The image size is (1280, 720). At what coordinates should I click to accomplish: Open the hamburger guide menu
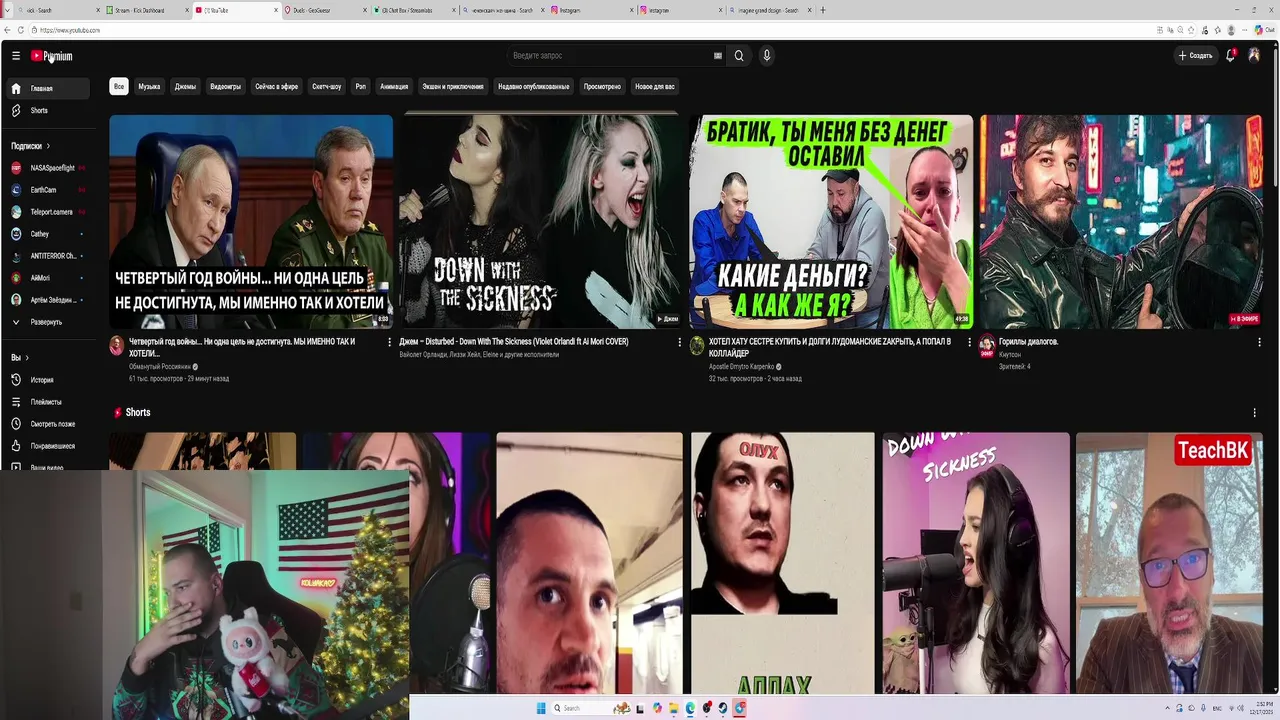(16, 56)
